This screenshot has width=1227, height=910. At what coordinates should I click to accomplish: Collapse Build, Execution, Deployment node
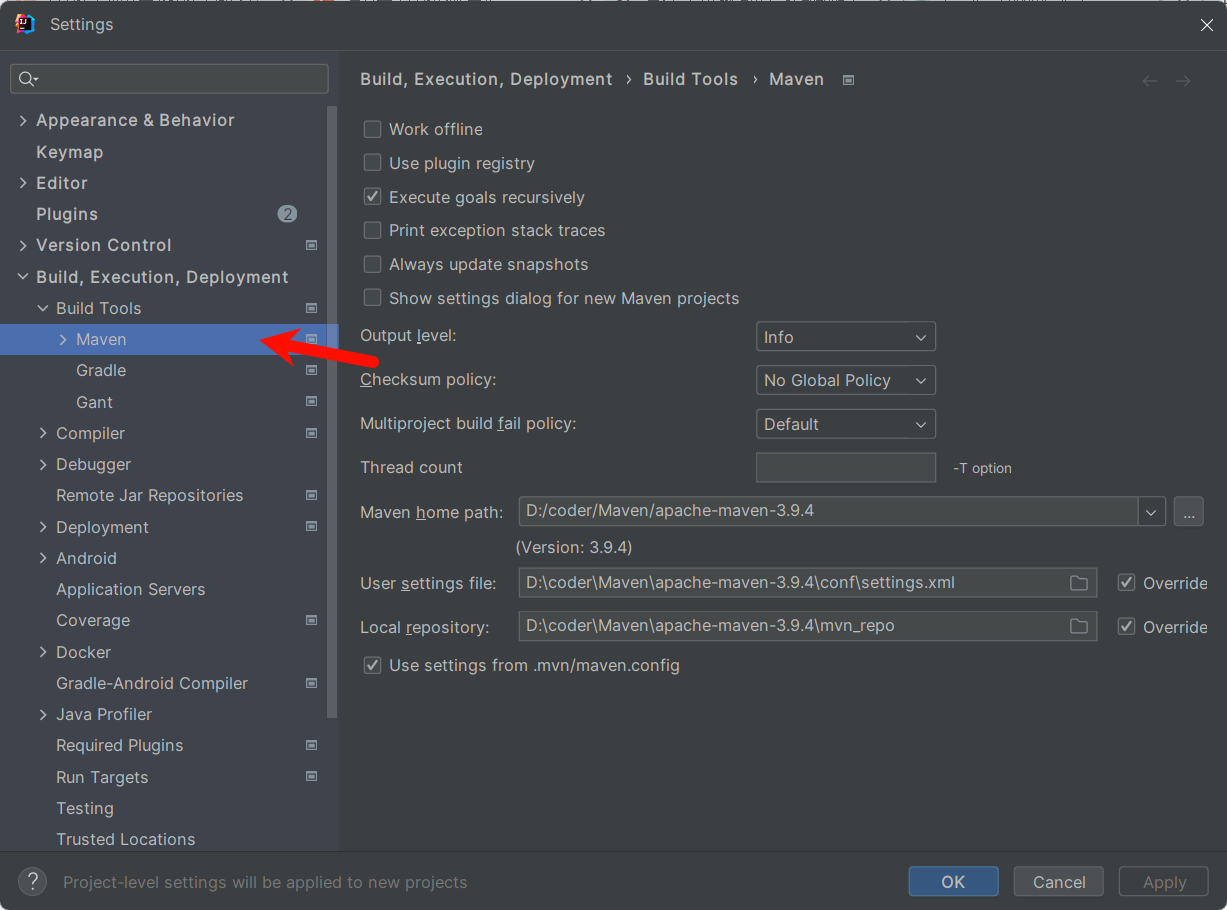[23, 277]
